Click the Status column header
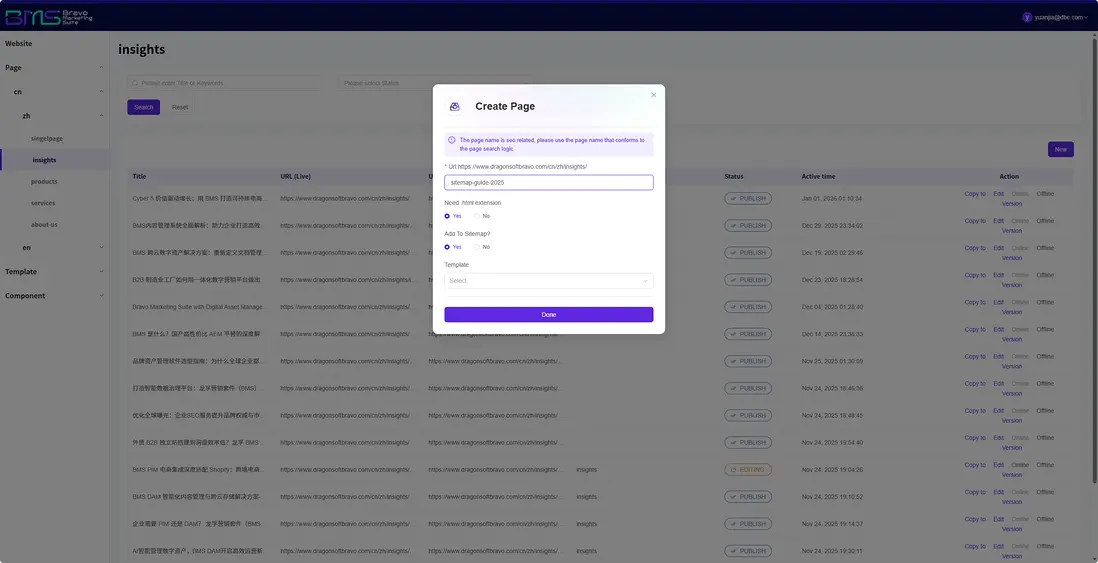The width and height of the screenshot is (1098, 563). 734,176
